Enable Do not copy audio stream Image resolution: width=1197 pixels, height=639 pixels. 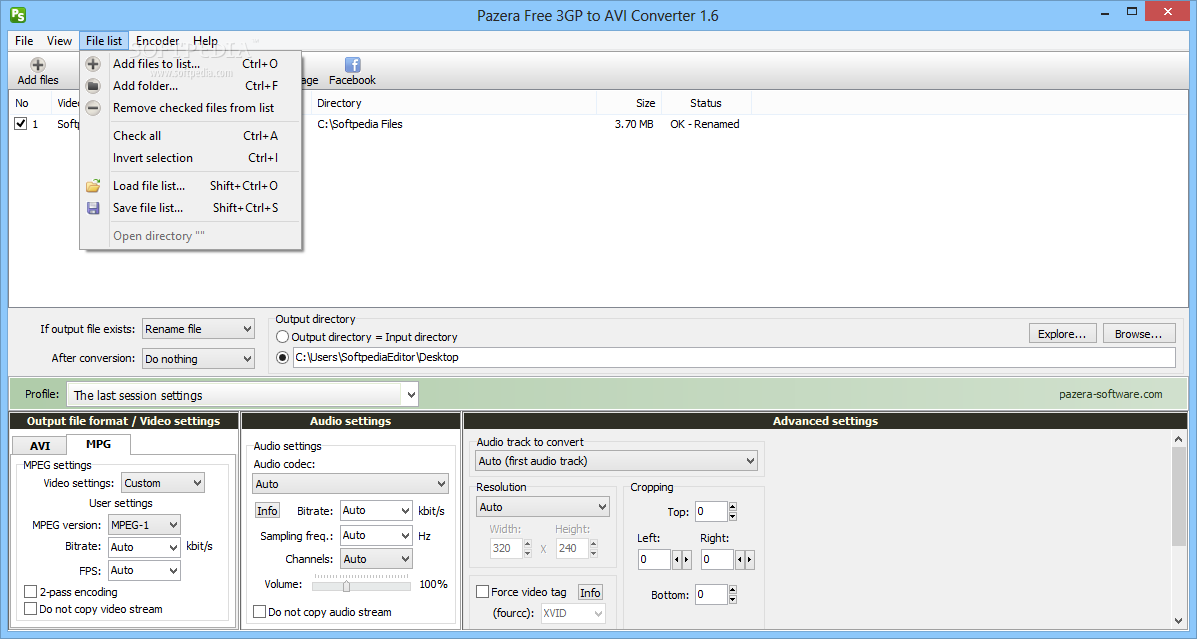pyautogui.click(x=260, y=612)
